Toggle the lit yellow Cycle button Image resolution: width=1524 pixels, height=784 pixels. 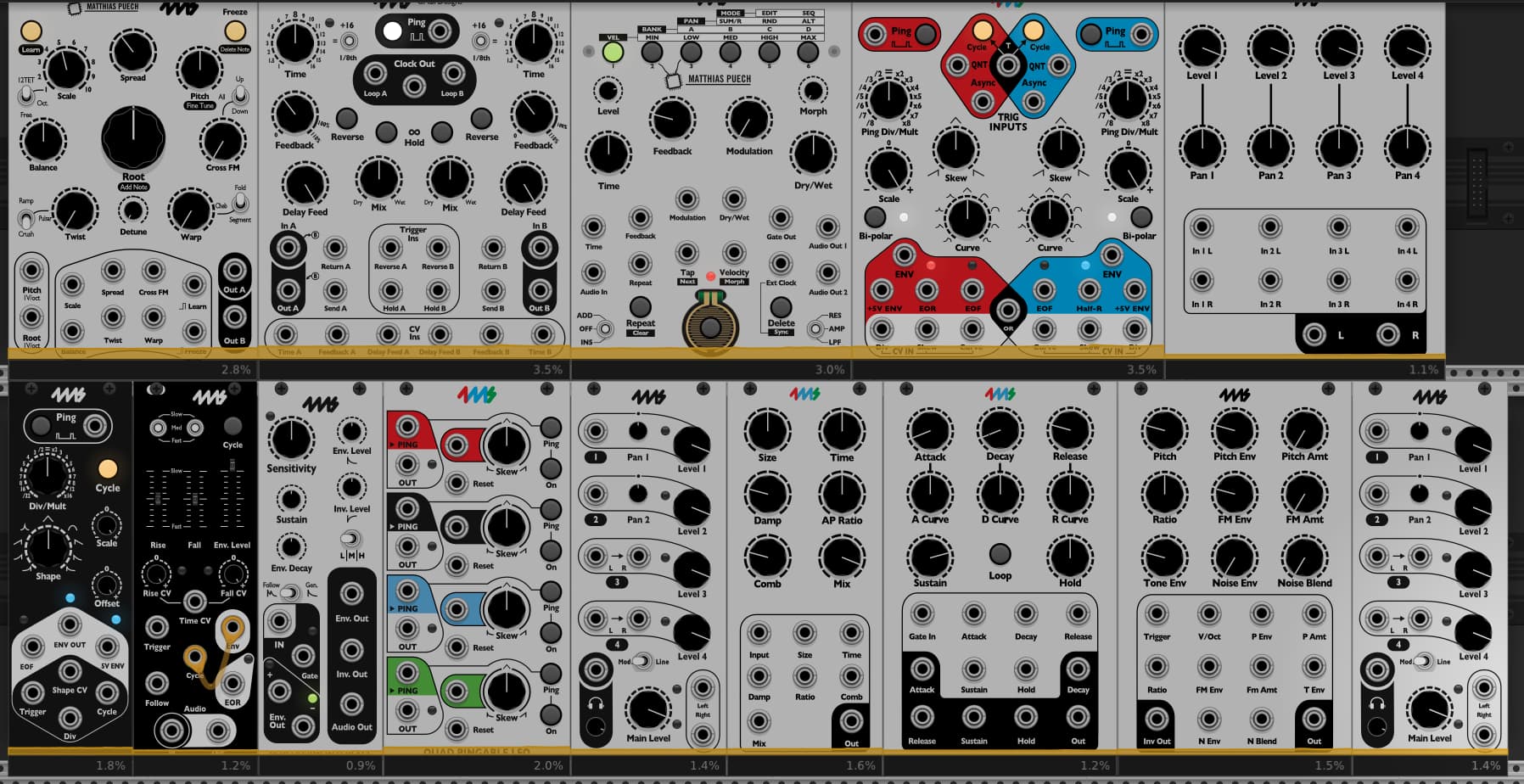pos(108,469)
